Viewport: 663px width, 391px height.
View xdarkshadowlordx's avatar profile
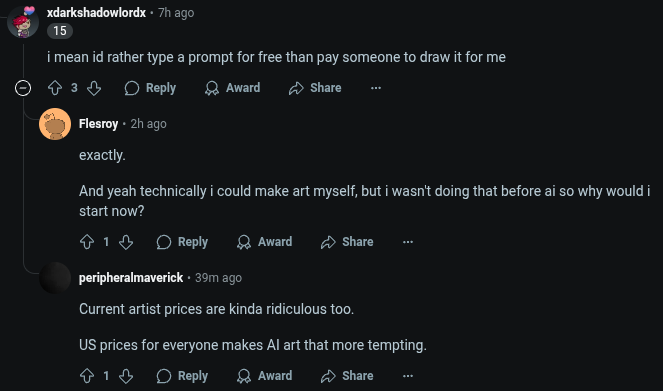pyautogui.click(x=23, y=22)
